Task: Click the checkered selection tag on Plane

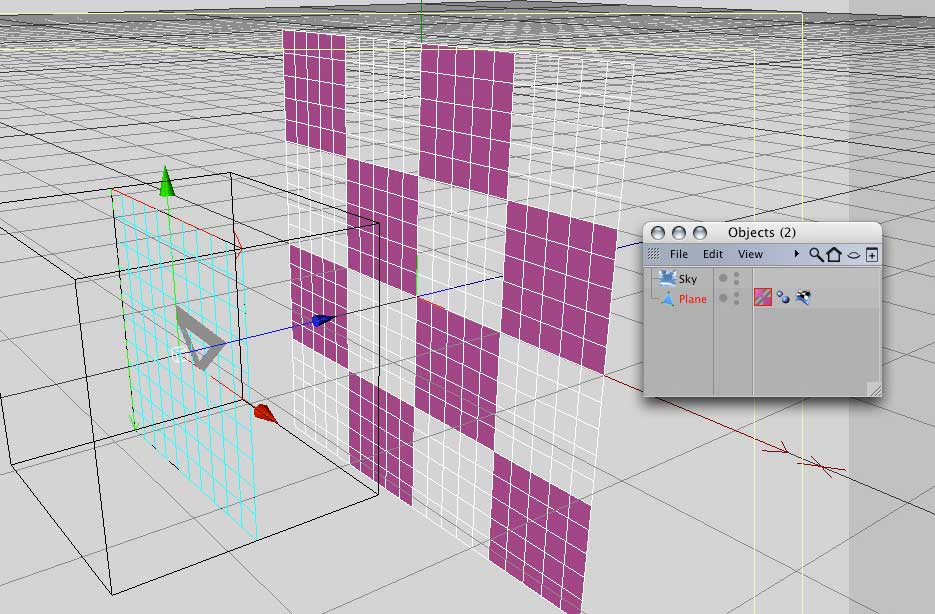Action: pos(803,297)
